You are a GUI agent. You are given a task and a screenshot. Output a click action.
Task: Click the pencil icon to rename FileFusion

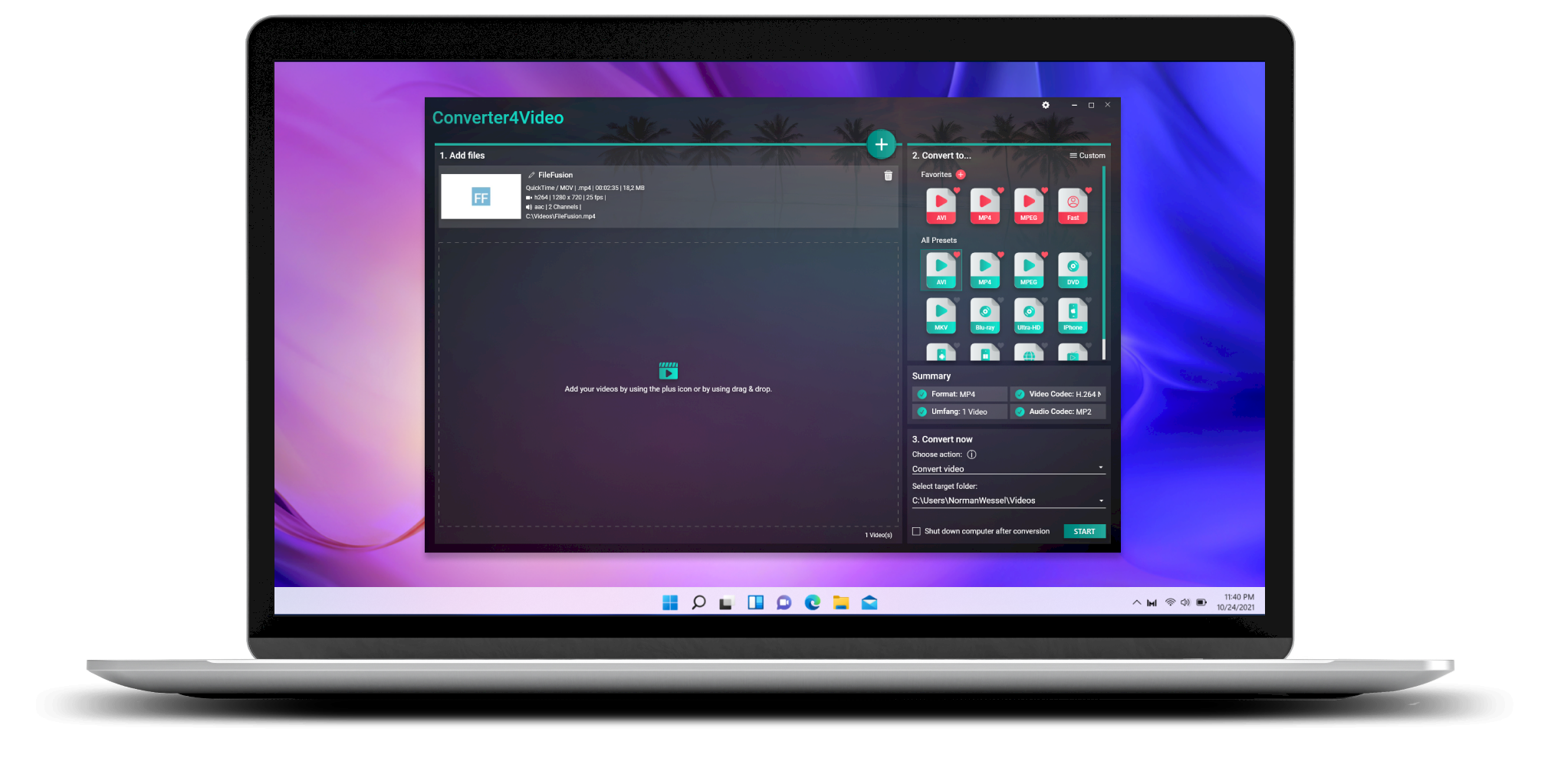tap(531, 175)
